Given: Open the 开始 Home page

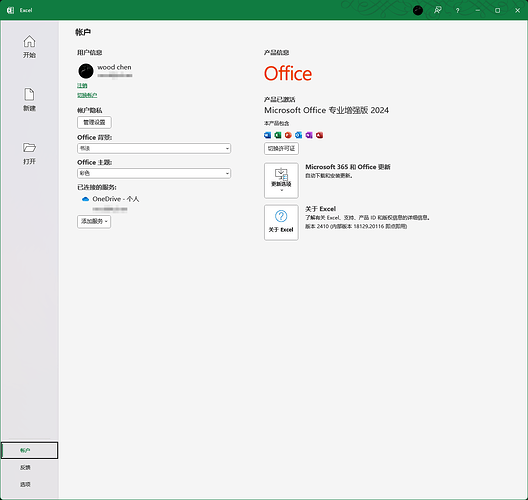Looking at the screenshot, I should 29,46.
